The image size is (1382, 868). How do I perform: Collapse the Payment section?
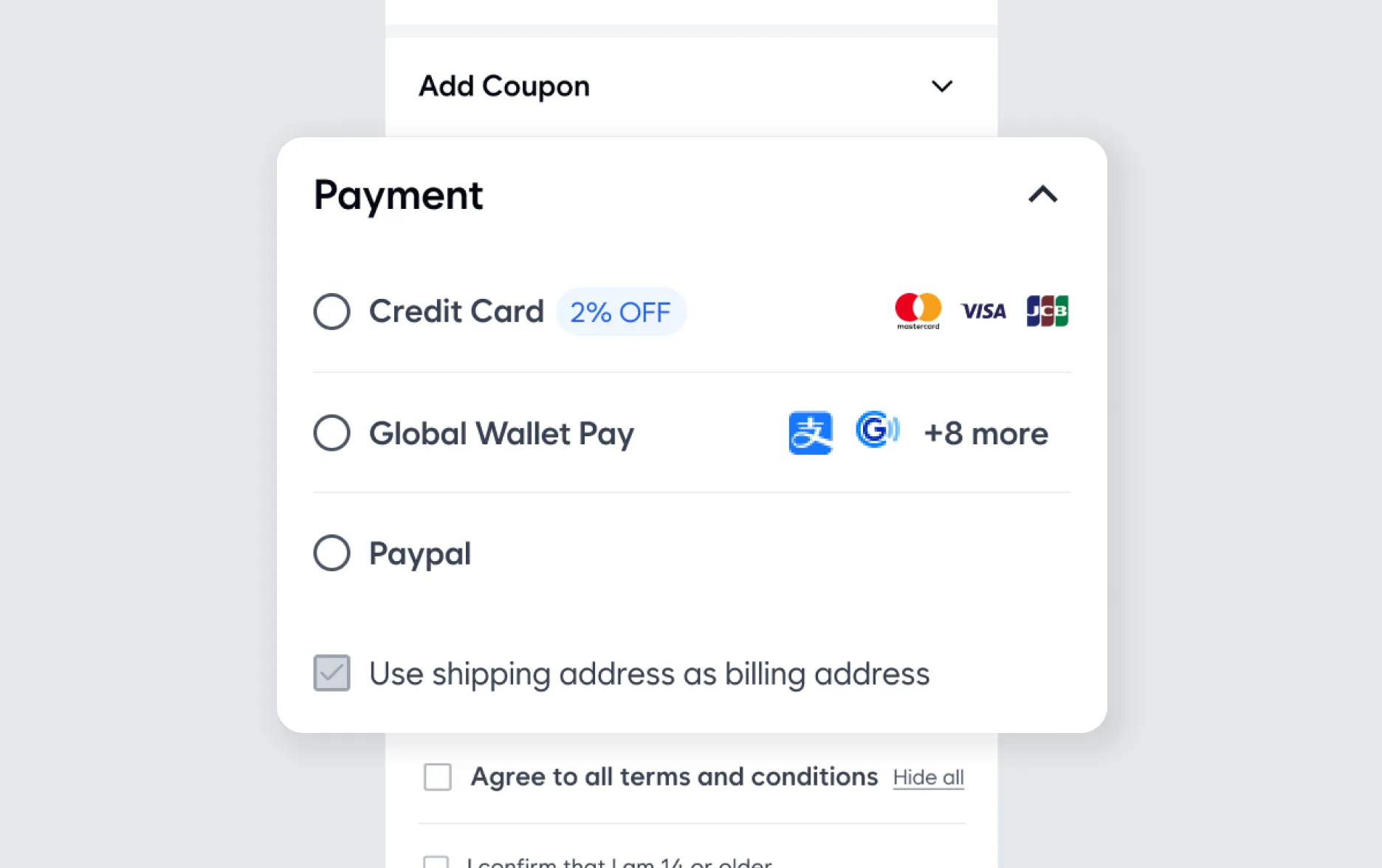coord(1043,195)
